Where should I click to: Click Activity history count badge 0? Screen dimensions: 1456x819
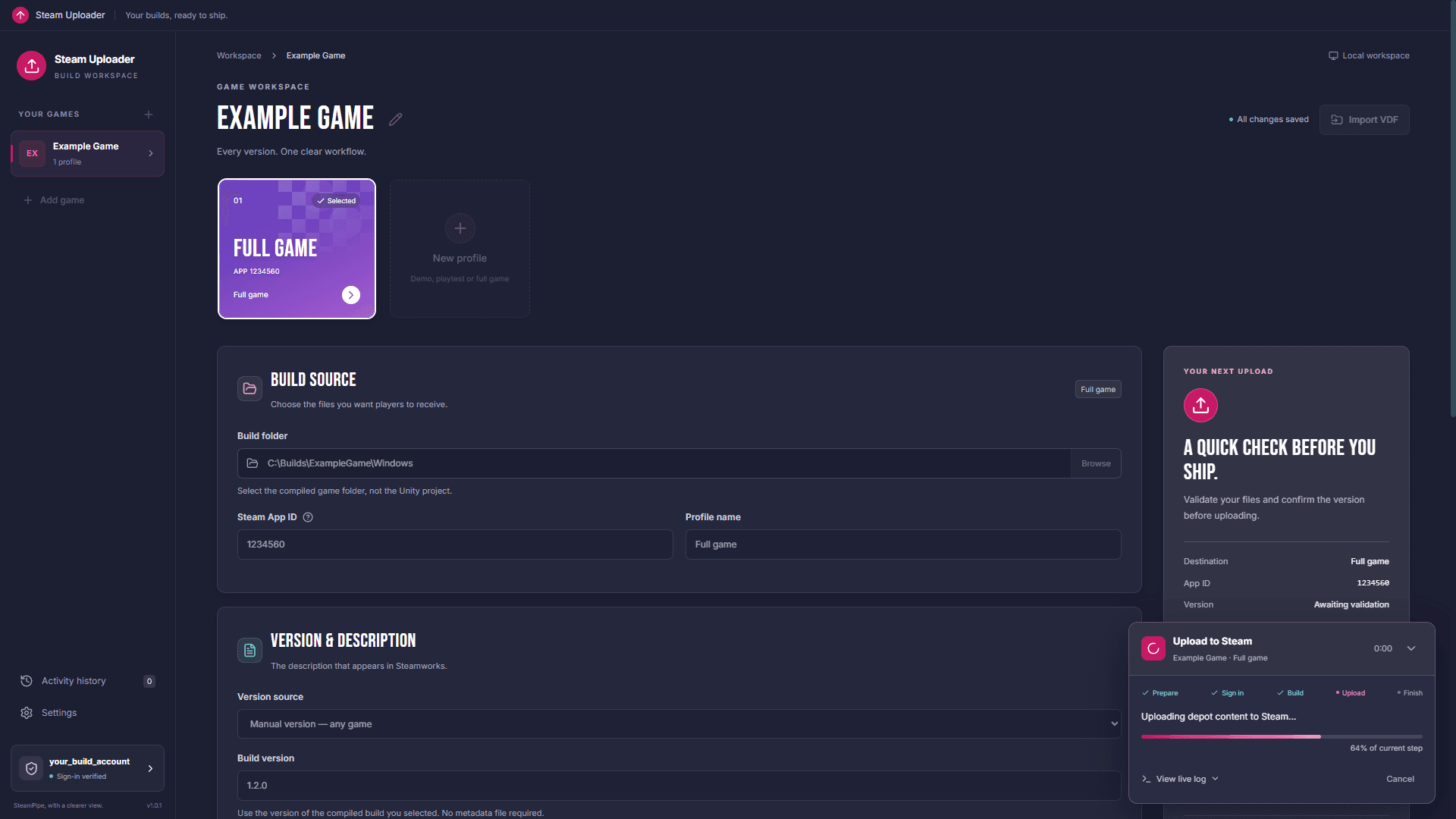pyautogui.click(x=149, y=681)
